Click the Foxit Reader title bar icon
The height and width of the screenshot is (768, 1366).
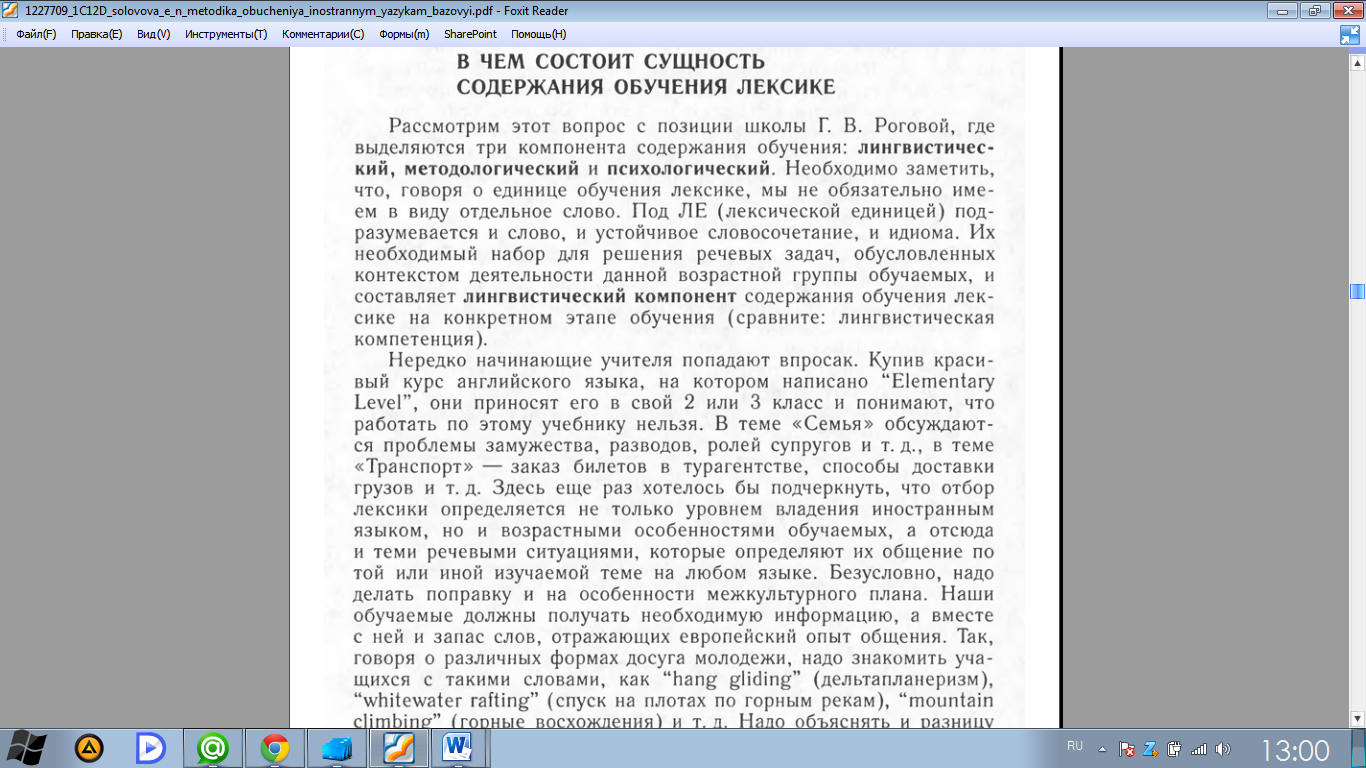click(x=11, y=11)
